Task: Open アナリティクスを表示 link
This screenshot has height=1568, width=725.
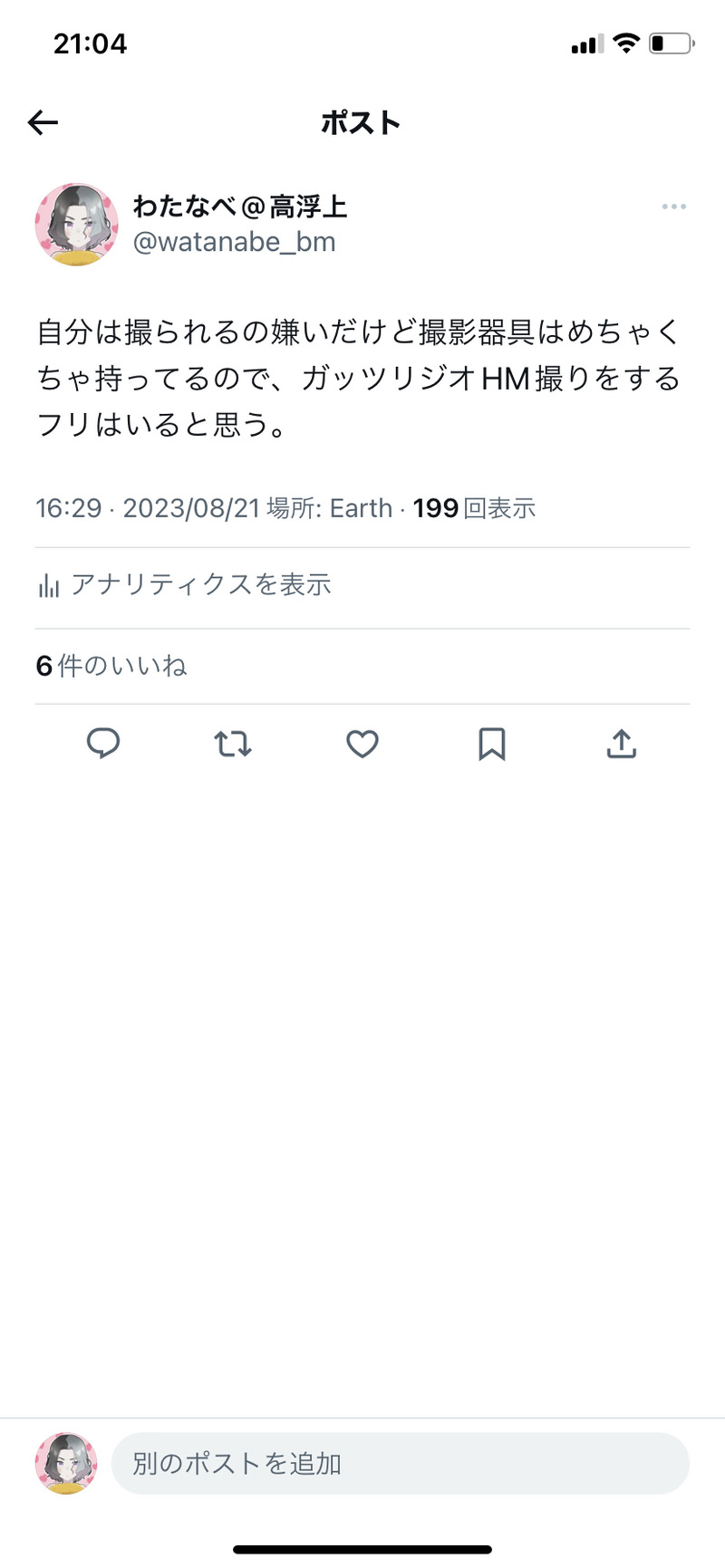Action: pyautogui.click(x=201, y=585)
